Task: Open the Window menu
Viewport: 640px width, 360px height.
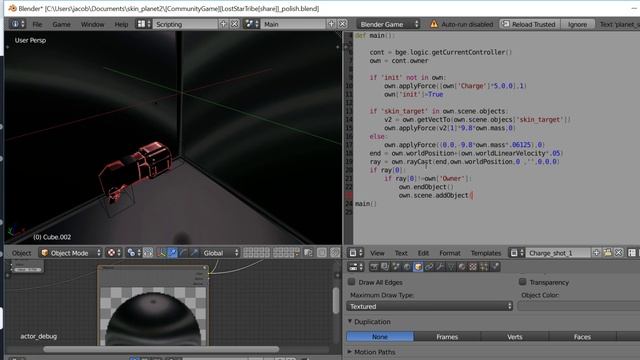Action: pyautogui.click(x=92, y=24)
